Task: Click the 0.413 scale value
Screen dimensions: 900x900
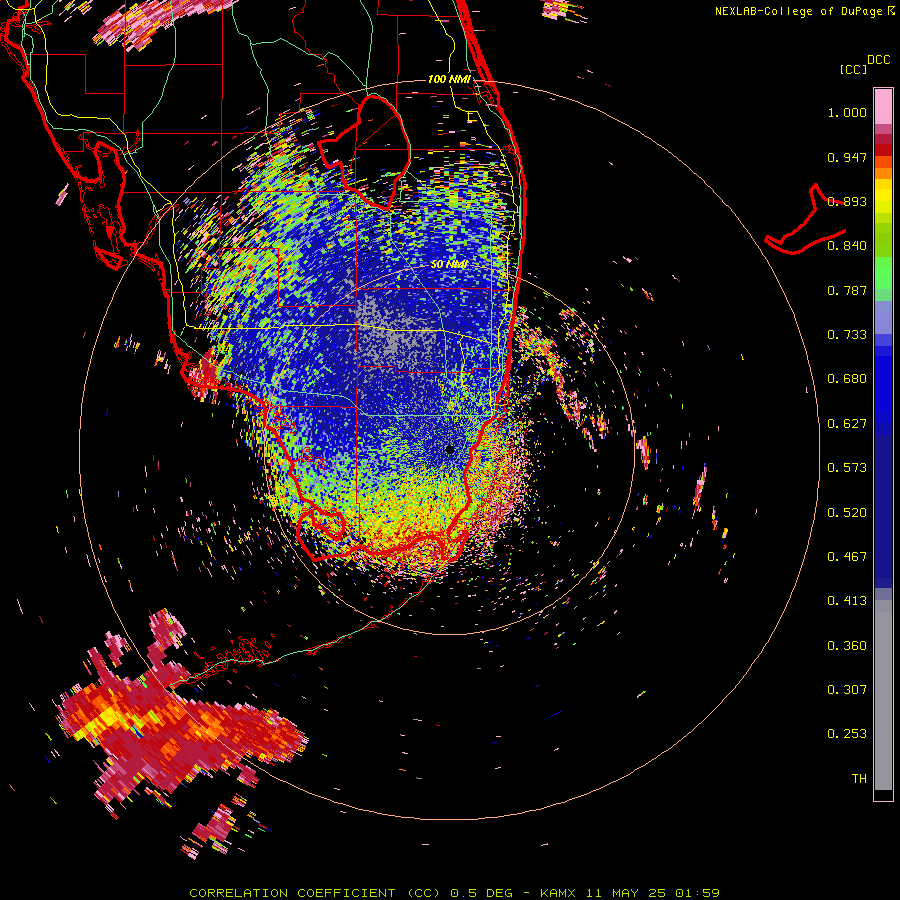Action: click(847, 601)
